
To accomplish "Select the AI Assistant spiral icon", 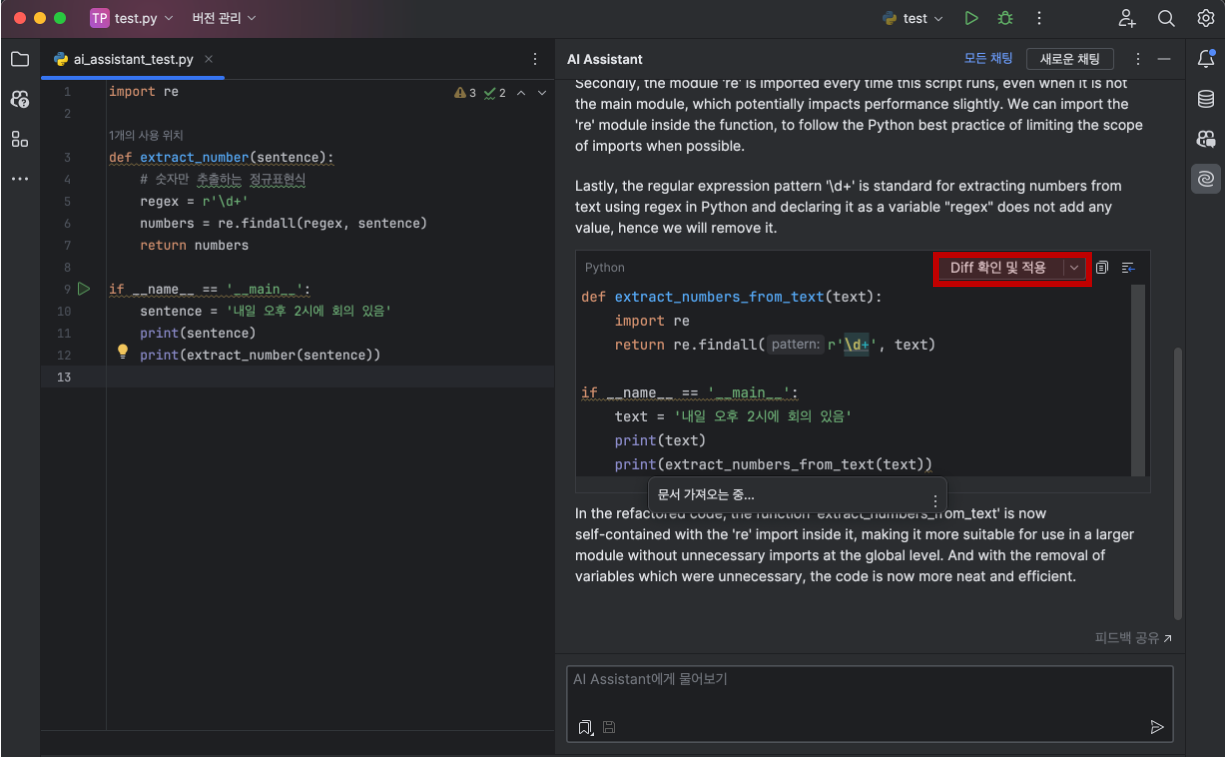I will (1206, 179).
